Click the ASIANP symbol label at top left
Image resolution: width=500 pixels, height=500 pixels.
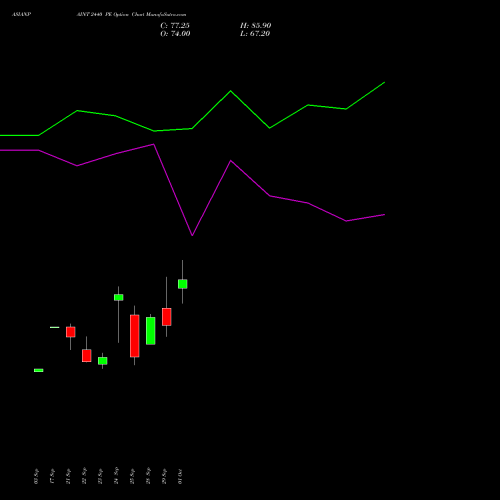pos(22,15)
